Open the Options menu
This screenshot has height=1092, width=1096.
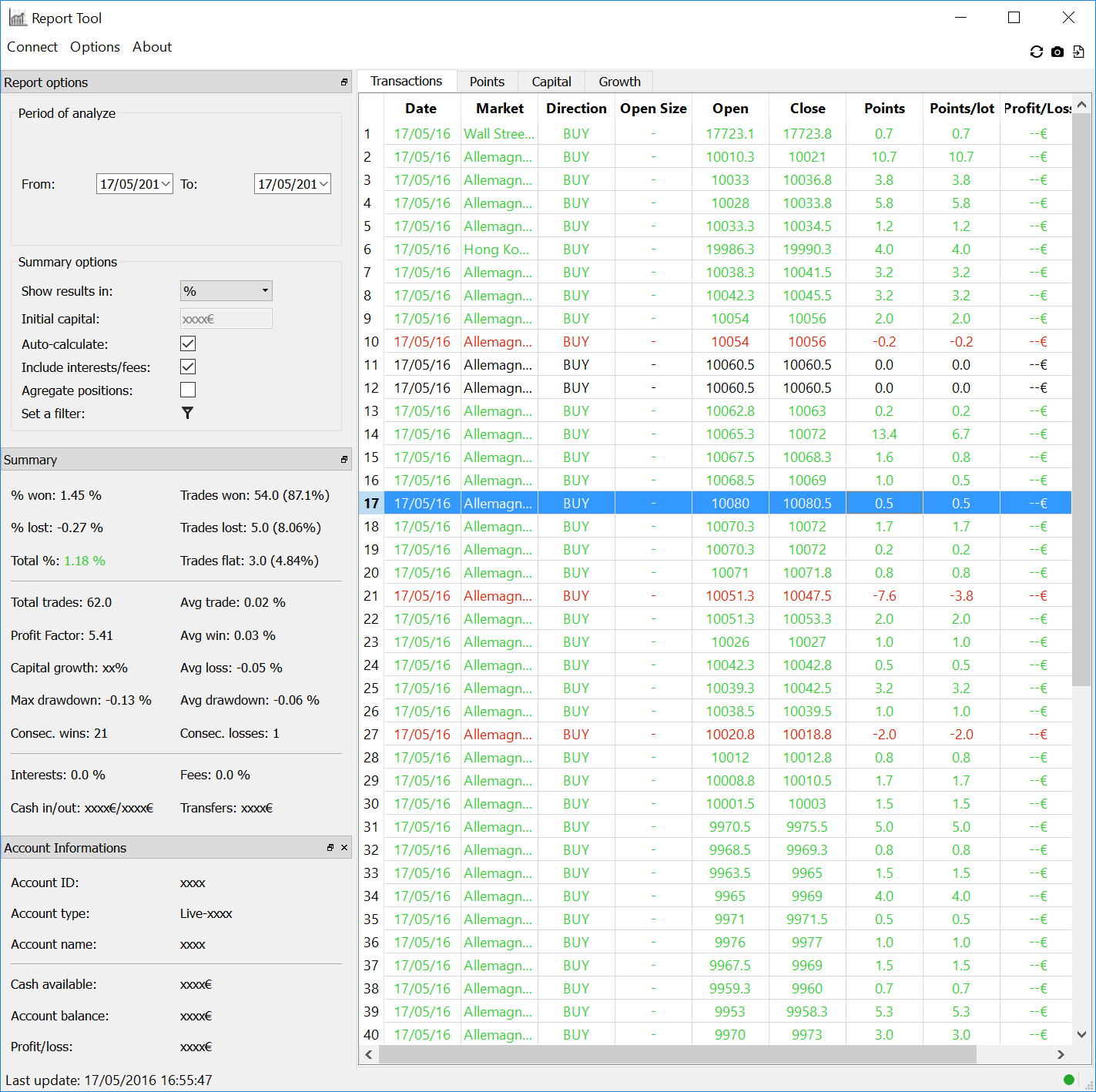point(95,47)
